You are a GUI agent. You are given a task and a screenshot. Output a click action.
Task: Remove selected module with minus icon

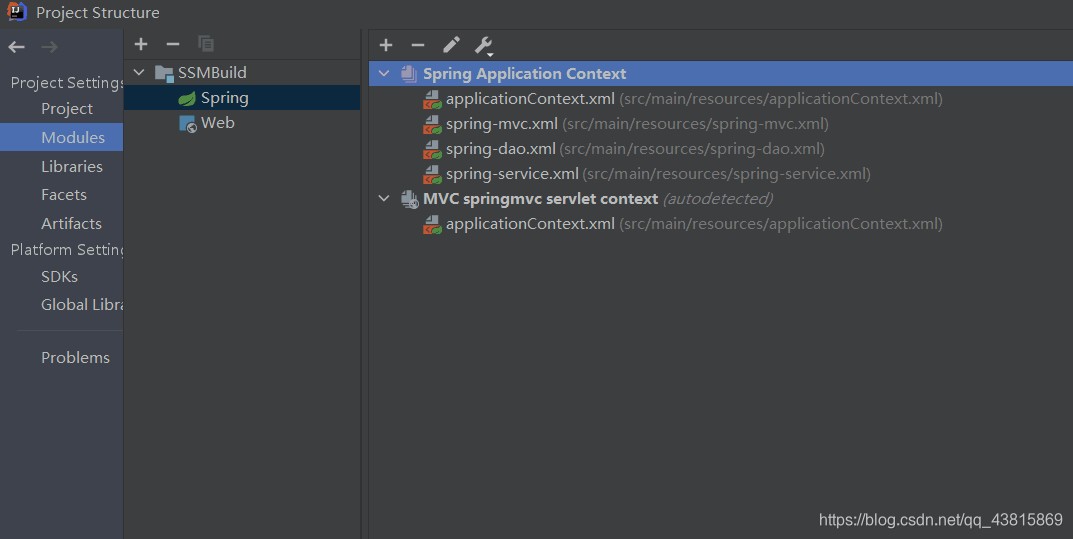pos(173,44)
